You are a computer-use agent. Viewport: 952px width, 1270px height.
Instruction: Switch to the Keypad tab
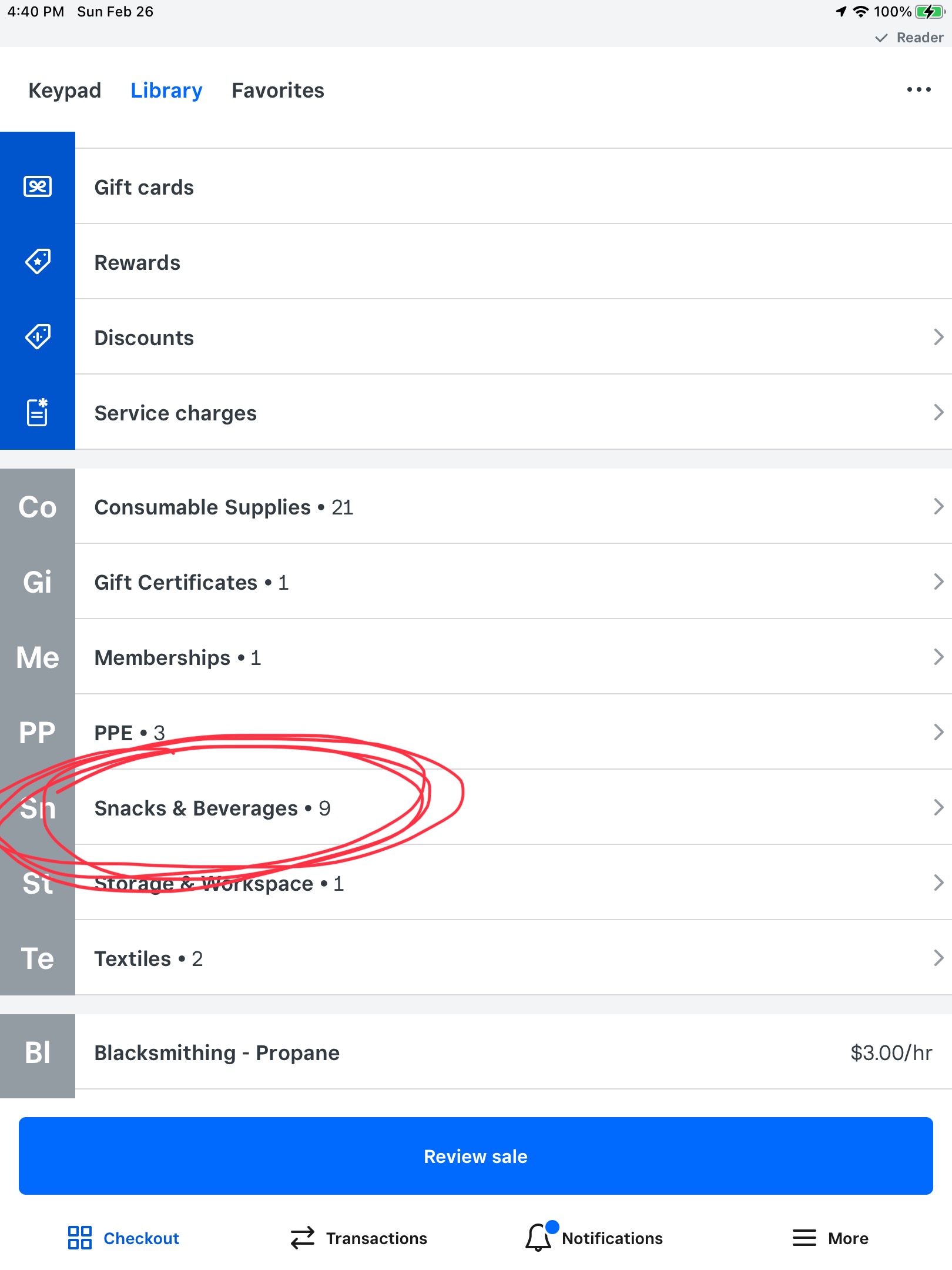[65, 91]
